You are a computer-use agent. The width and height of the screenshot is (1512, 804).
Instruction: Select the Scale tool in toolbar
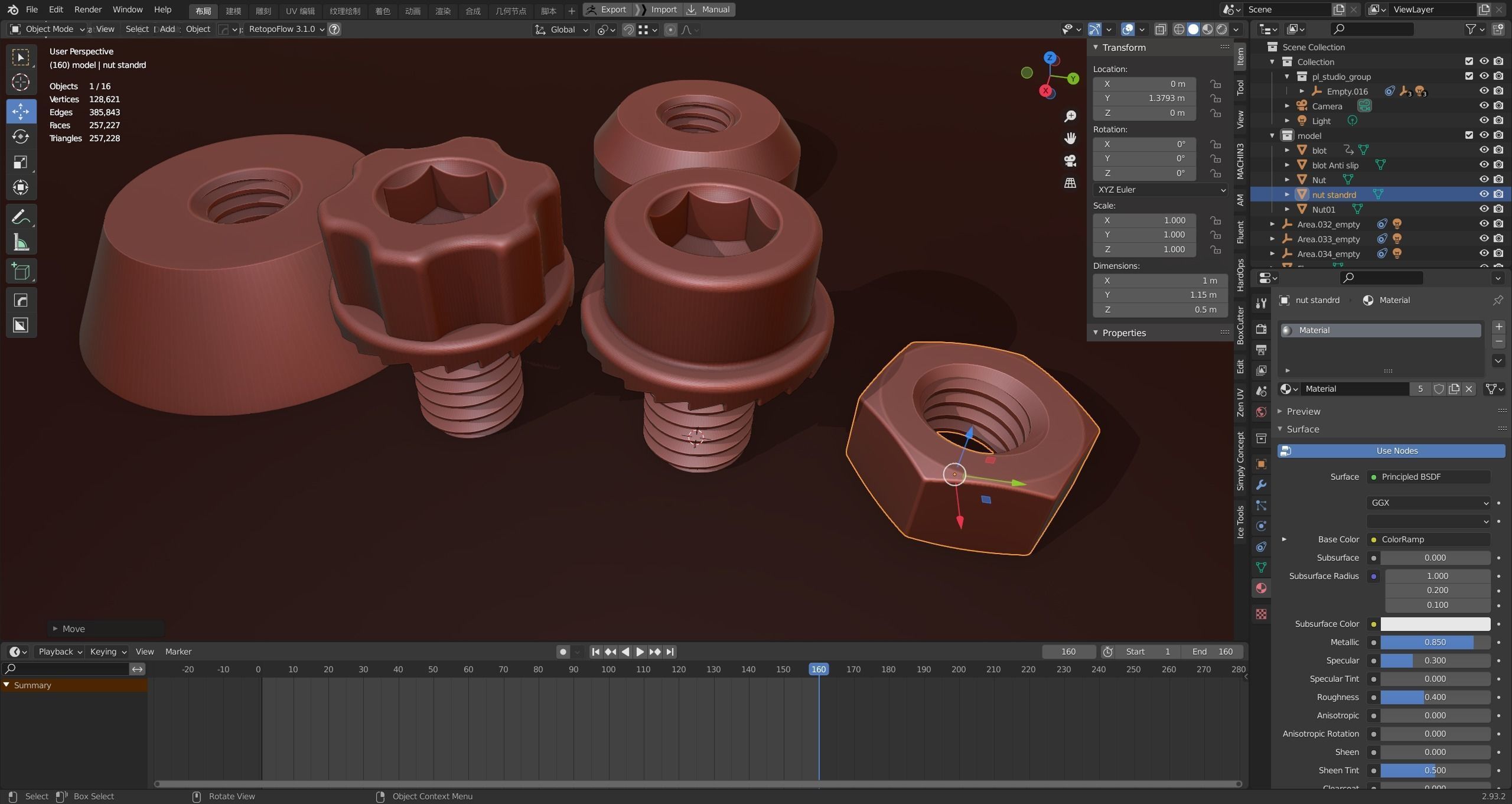[21, 162]
